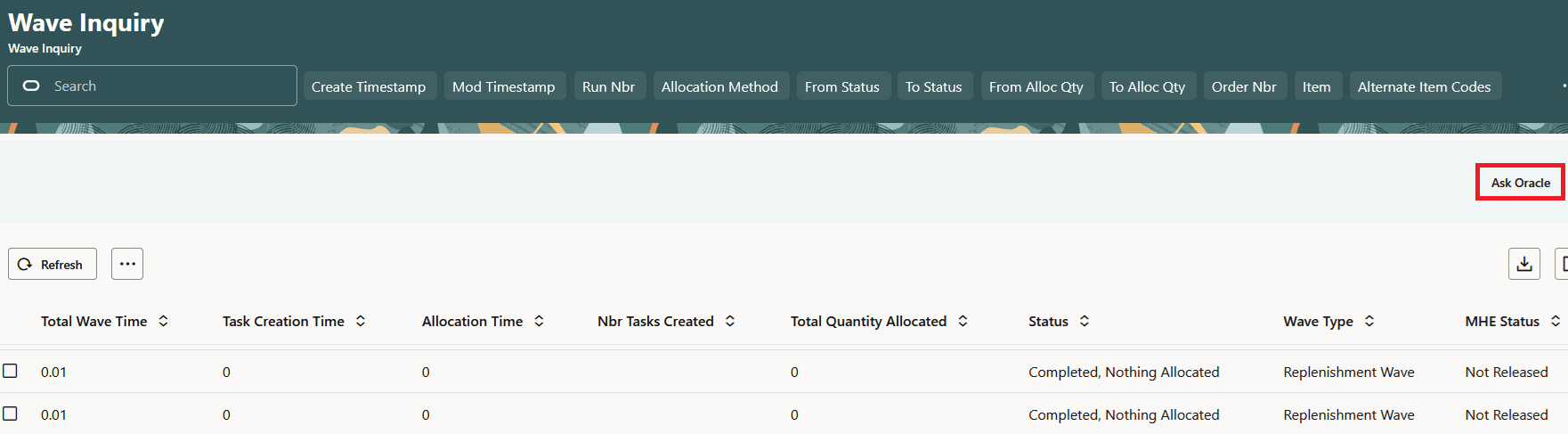Open the Create Timestamp filter

click(x=370, y=86)
